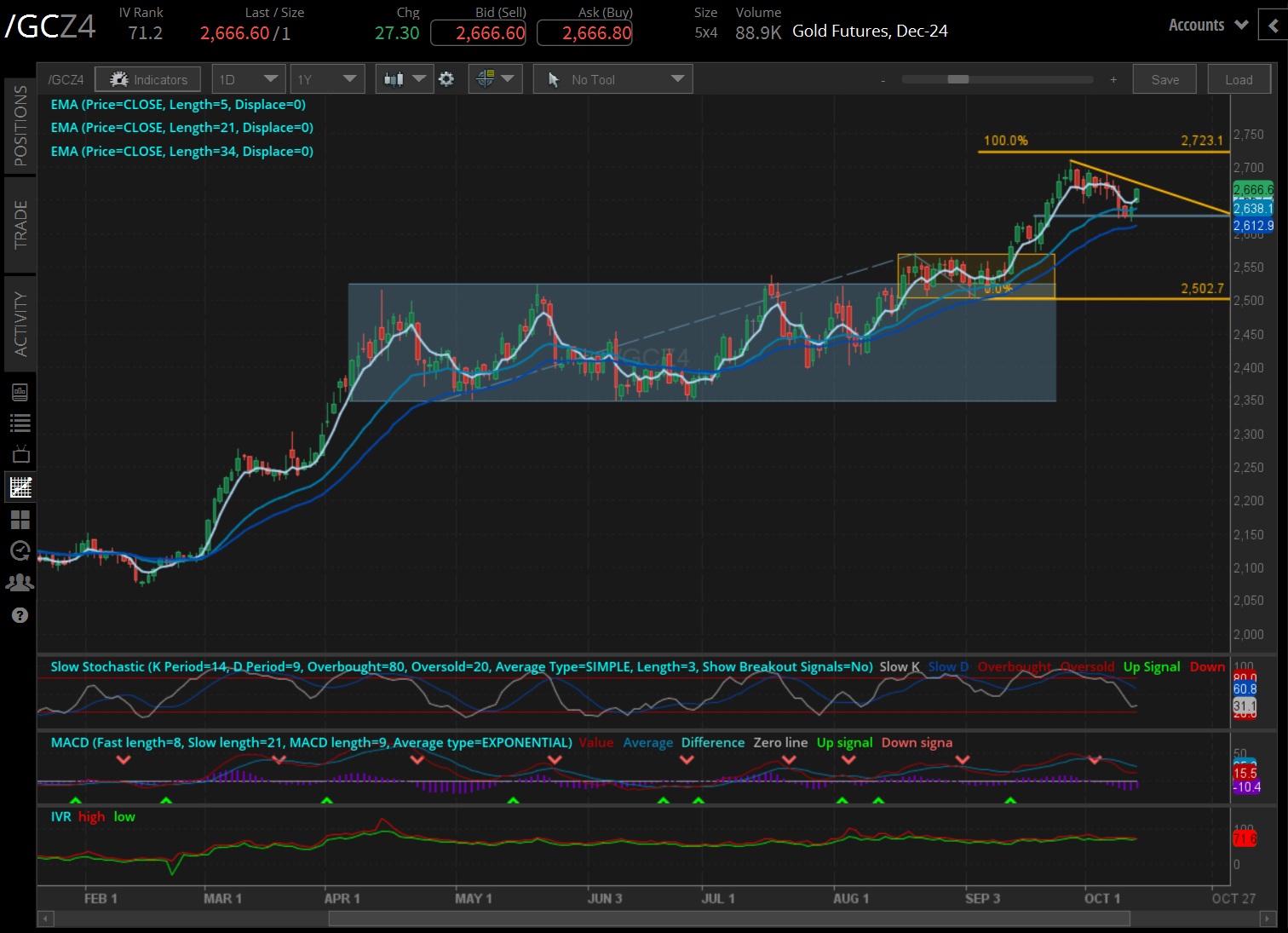Toggle the Oversold line display

pyautogui.click(x=1087, y=666)
